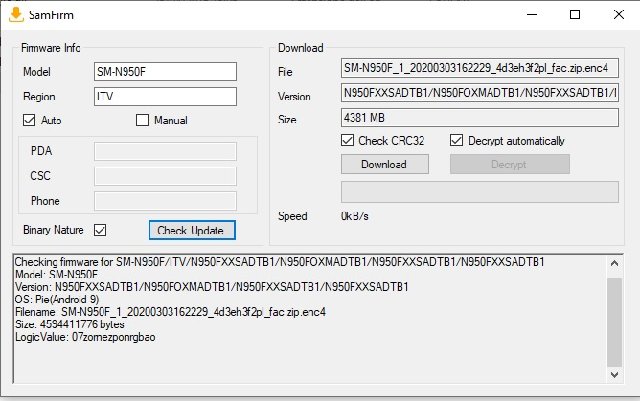Click the empty download progress bar
This screenshot has width=640, height=401.
point(480,192)
